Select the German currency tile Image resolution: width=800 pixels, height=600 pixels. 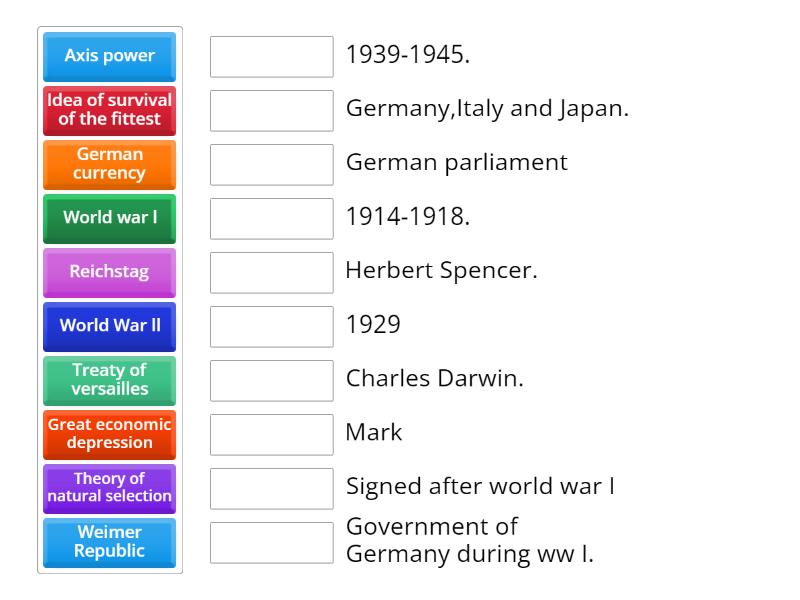click(109, 164)
